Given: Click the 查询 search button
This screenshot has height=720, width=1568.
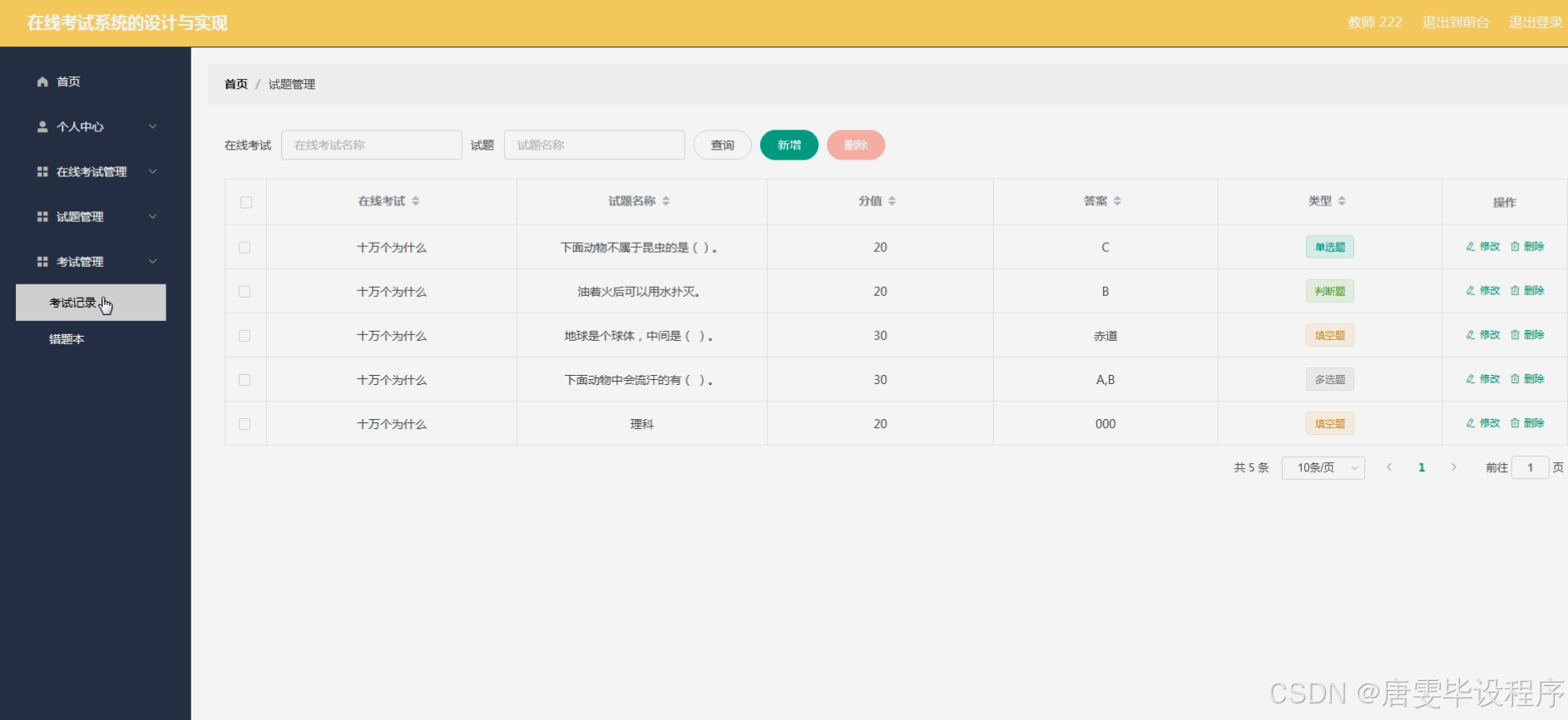Looking at the screenshot, I should tap(722, 145).
